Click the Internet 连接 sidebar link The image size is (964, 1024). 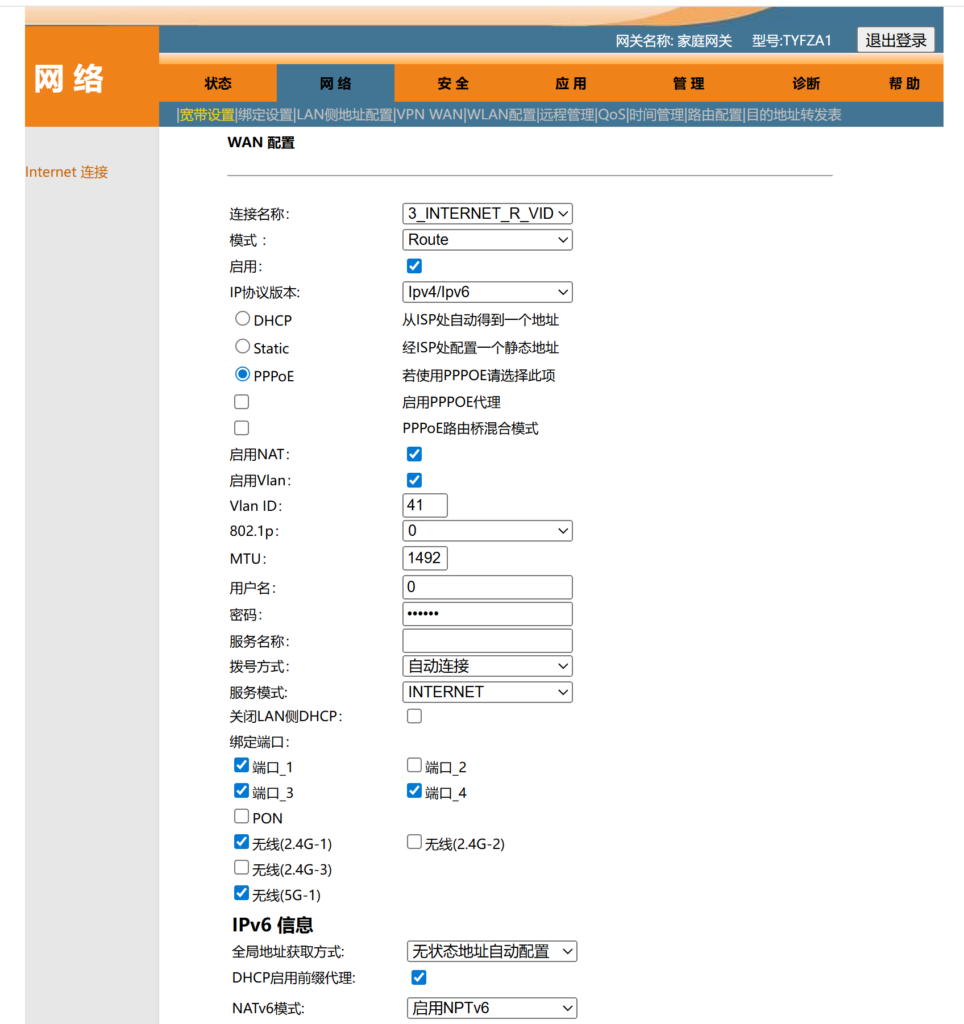tap(66, 172)
